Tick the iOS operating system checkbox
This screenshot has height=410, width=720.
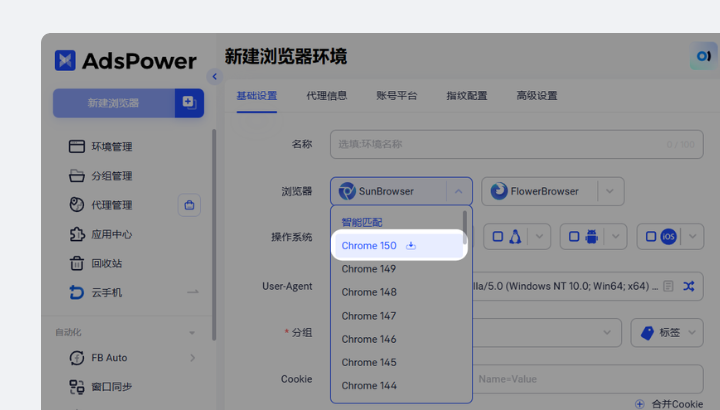point(651,236)
